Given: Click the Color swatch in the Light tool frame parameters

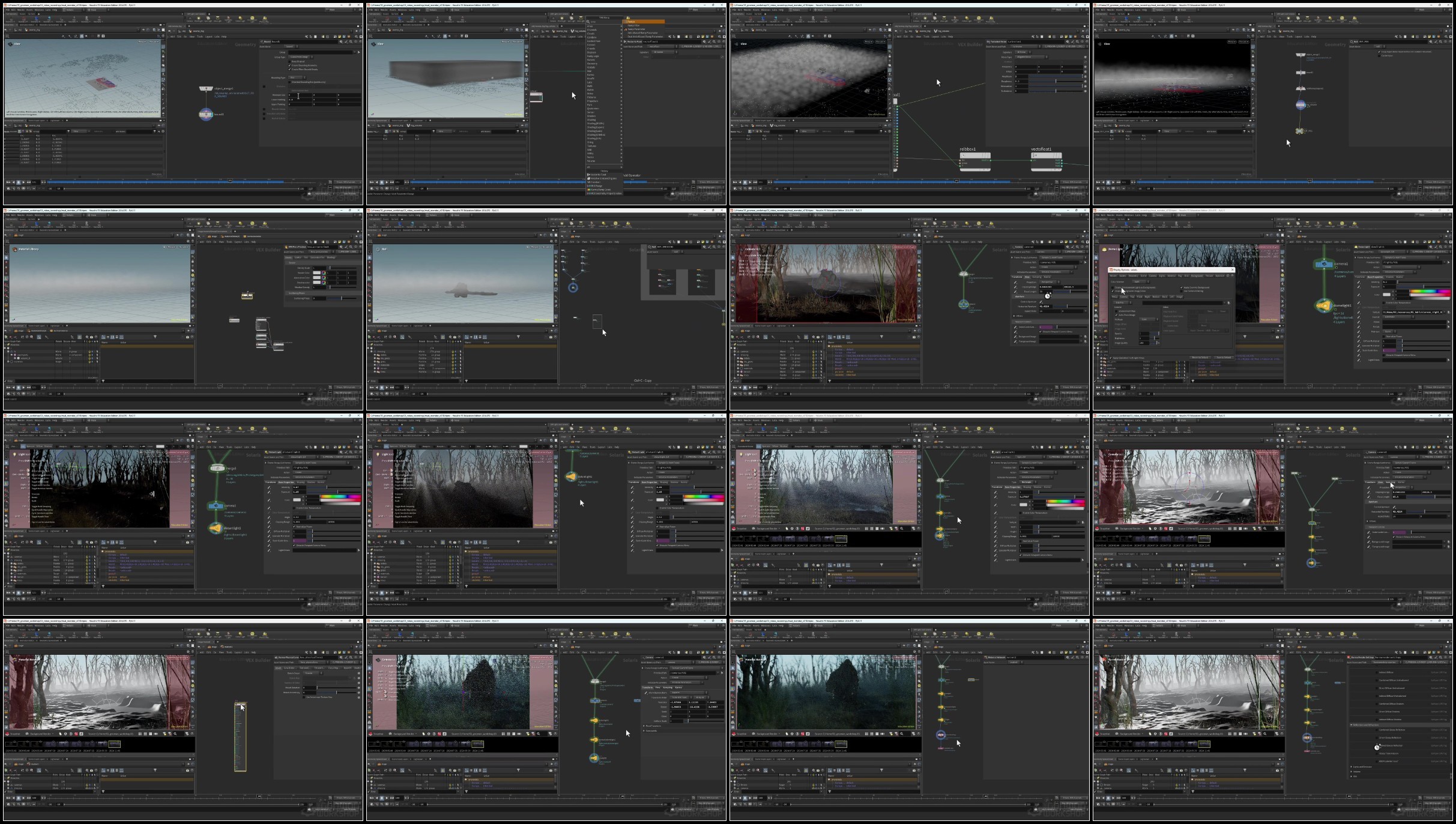Looking at the screenshot, I should click(x=297, y=500).
